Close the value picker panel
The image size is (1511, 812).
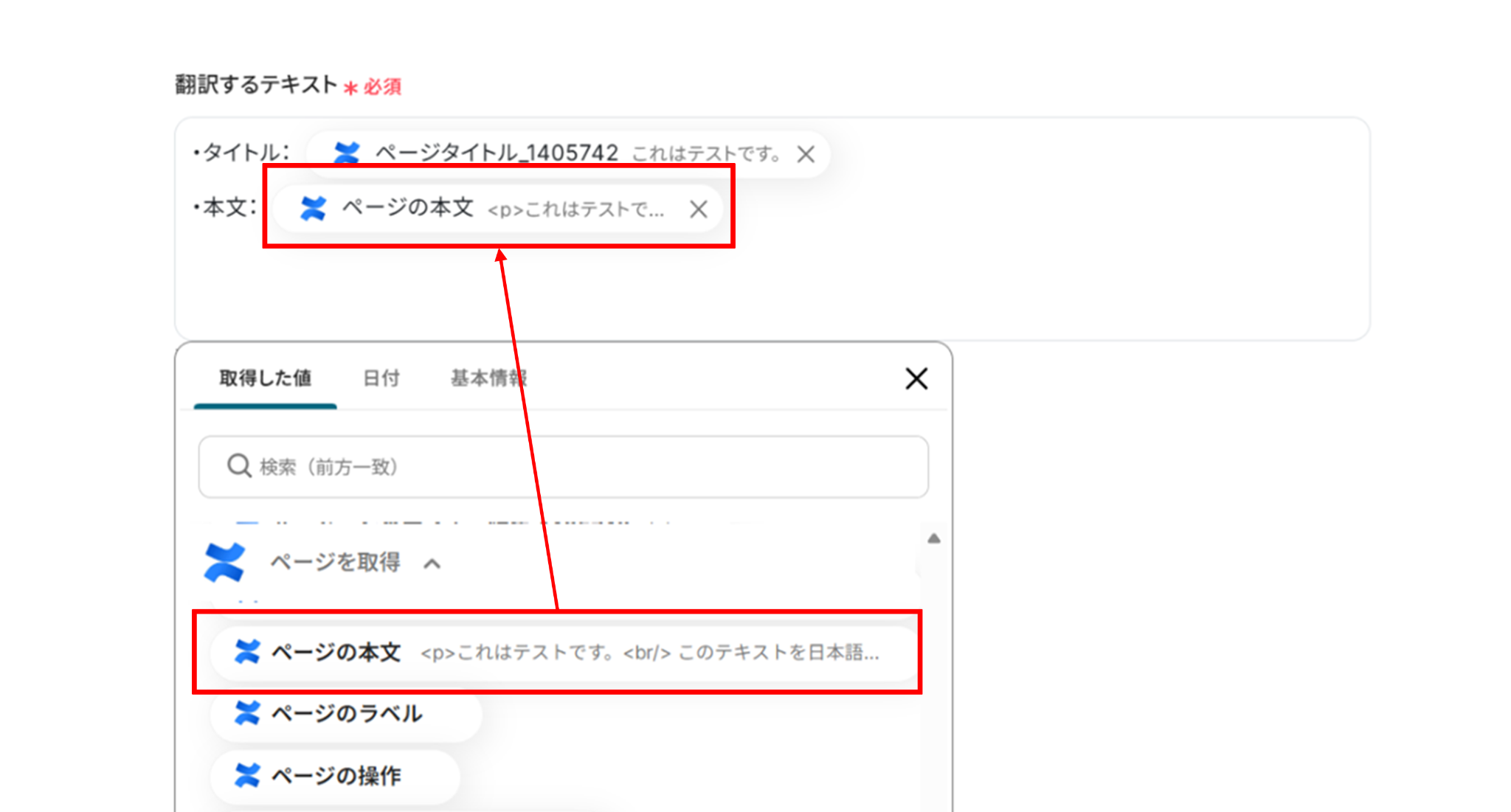[x=916, y=379]
